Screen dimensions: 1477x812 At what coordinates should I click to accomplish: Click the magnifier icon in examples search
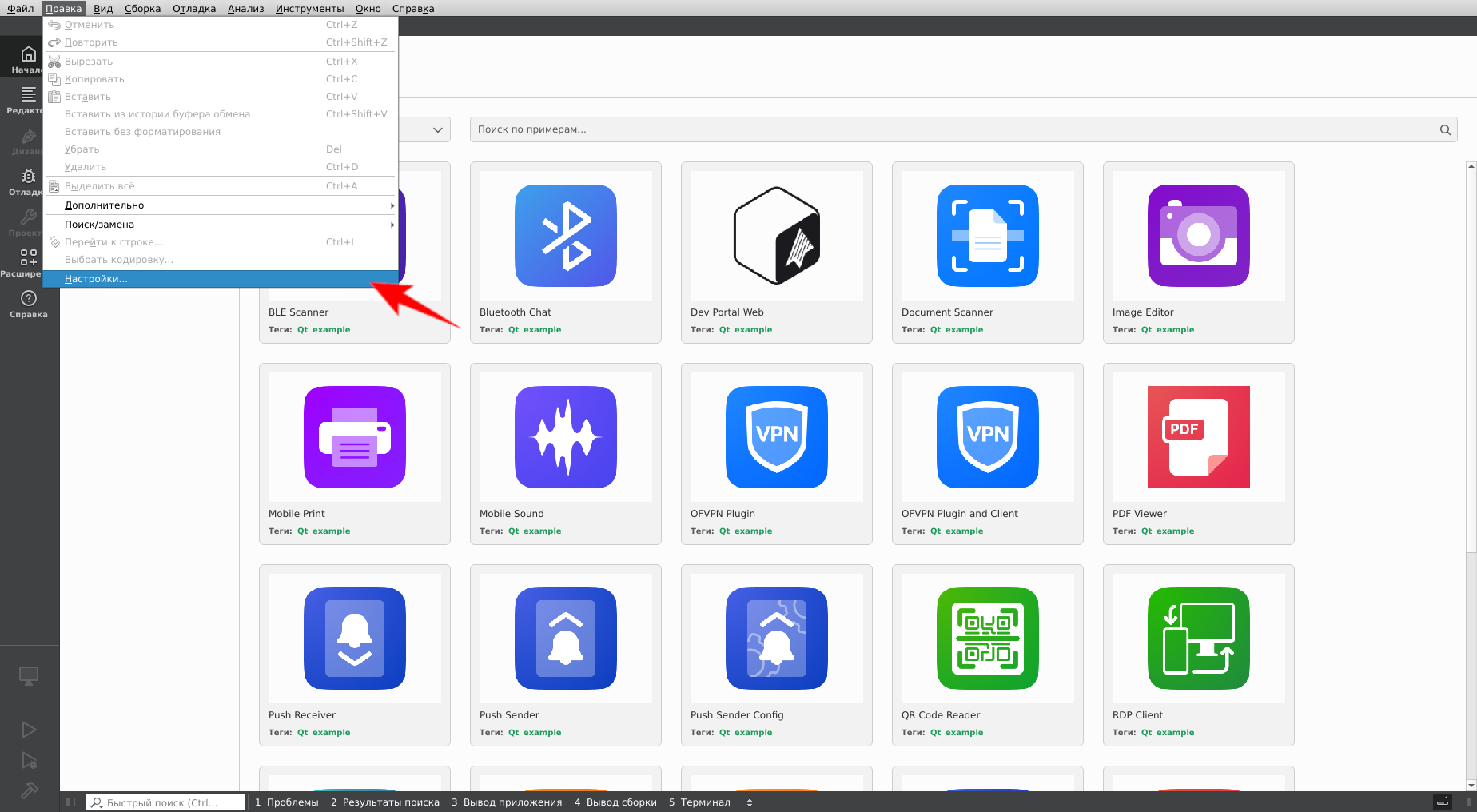[1445, 129]
